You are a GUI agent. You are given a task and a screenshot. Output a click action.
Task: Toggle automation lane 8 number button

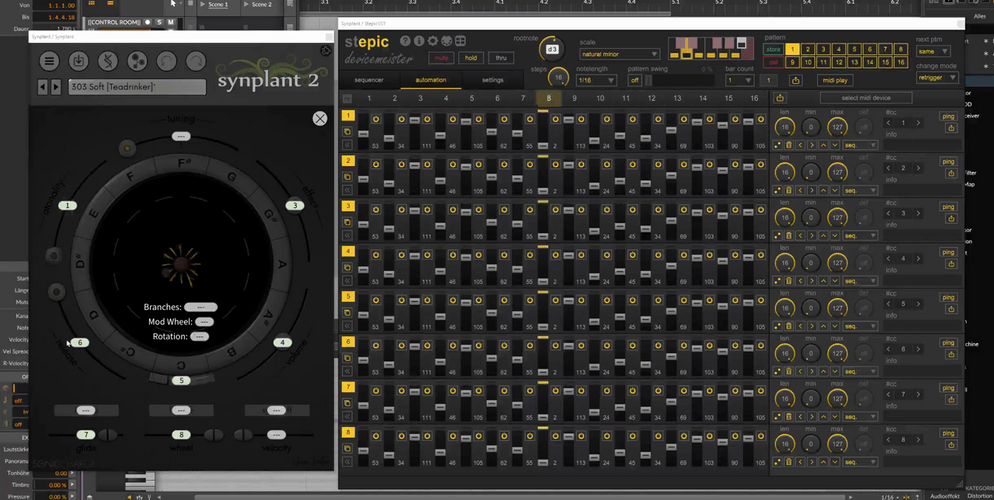(x=348, y=432)
